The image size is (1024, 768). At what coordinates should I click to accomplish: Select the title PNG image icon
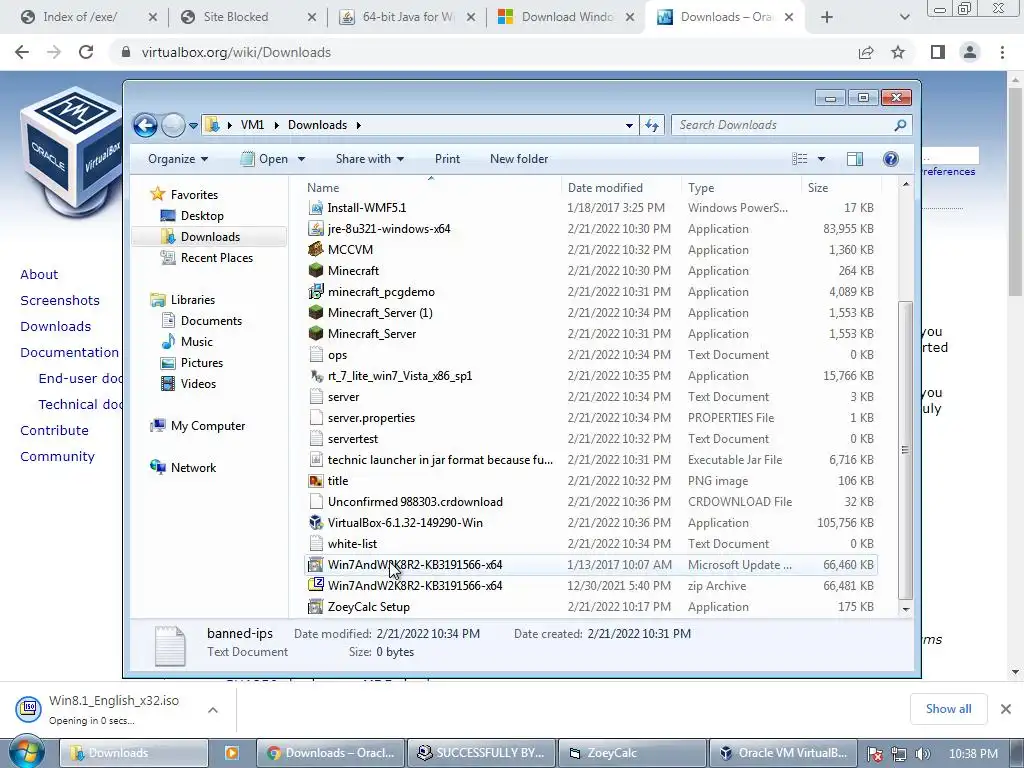click(x=316, y=481)
